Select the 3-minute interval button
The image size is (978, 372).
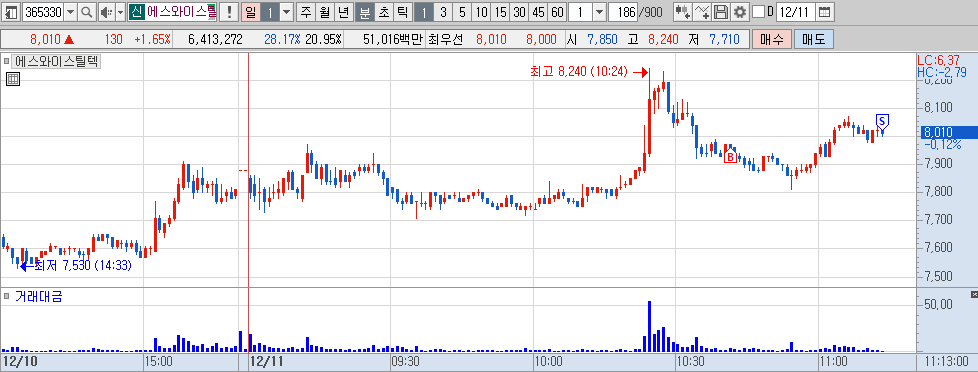[x=443, y=12]
